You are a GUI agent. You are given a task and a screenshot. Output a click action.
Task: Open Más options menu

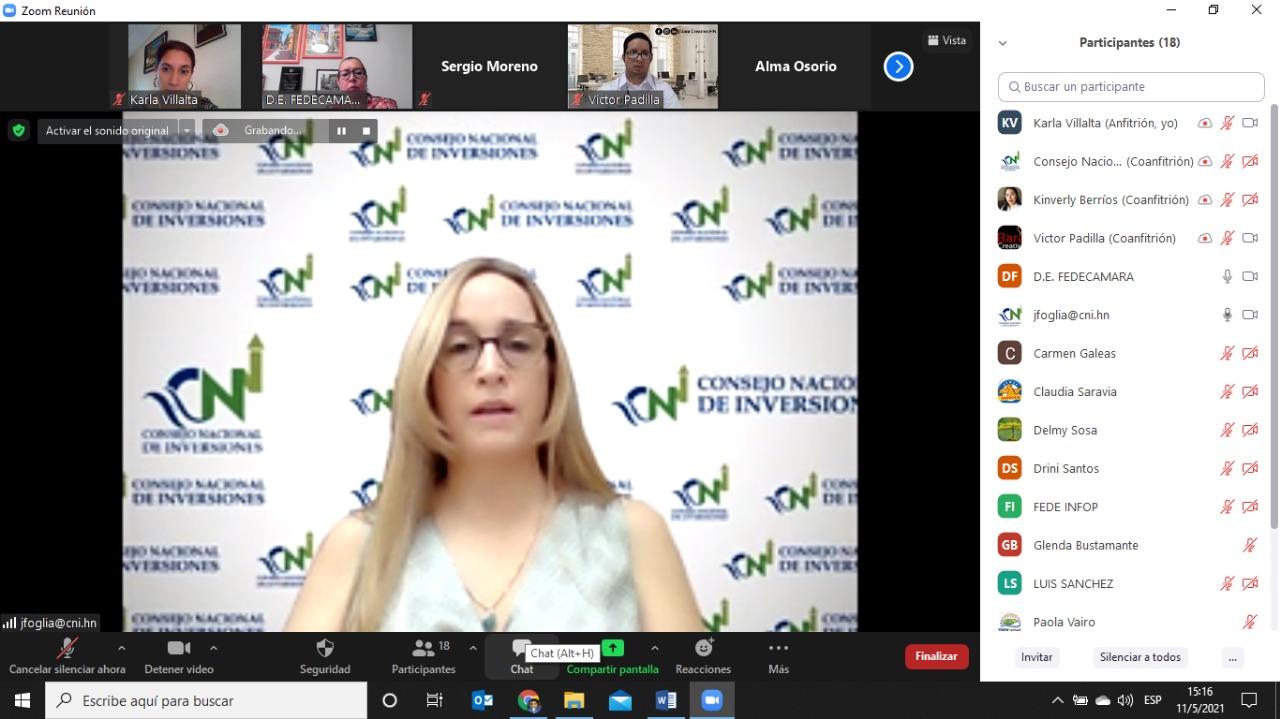click(x=778, y=657)
